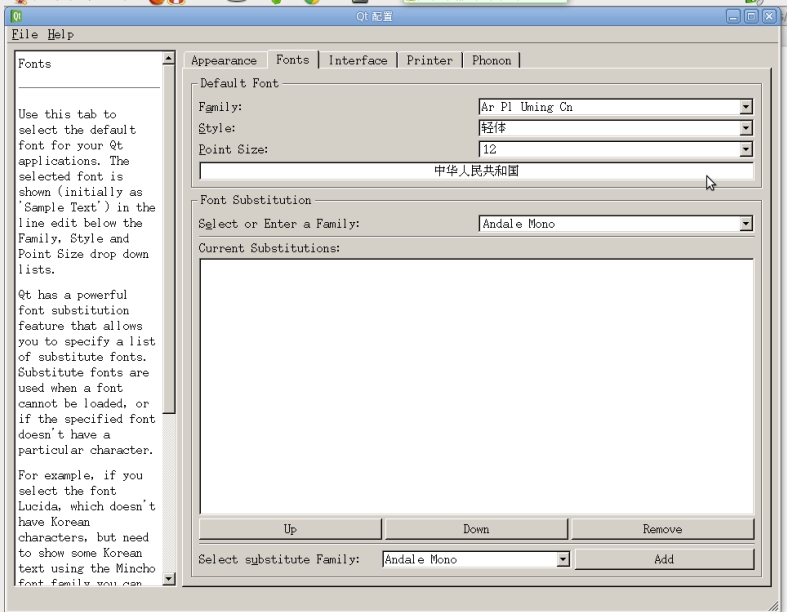The width and height of the screenshot is (787, 612).
Task: Open the Phonon tab
Action: coord(491,60)
